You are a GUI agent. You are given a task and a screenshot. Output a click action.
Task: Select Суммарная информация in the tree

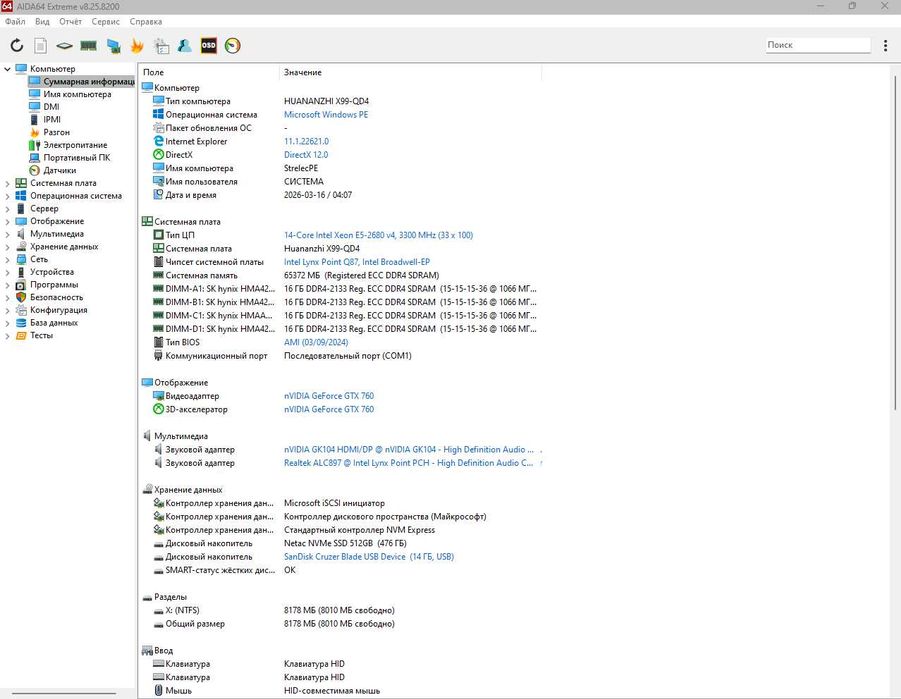(x=82, y=82)
